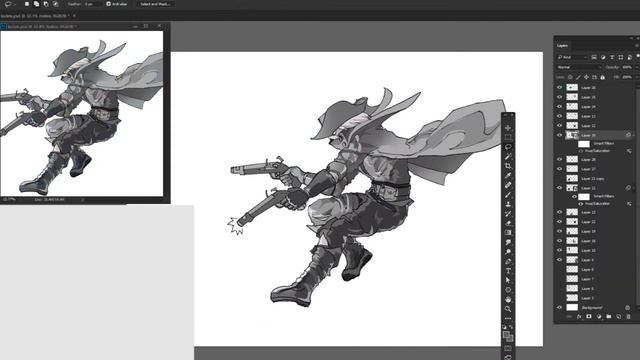Open status bar info arrow in floating window
Viewport: 640px width, 360px height.
[x=82, y=200]
